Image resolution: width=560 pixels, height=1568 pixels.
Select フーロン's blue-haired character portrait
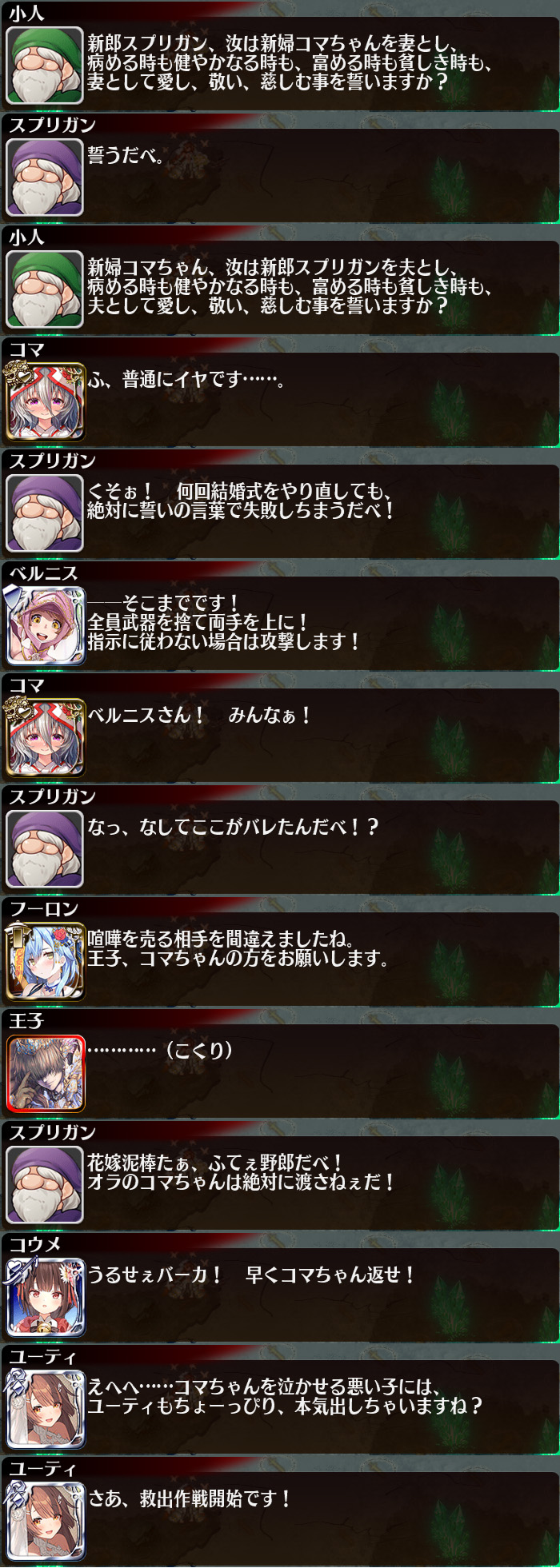(x=45, y=961)
